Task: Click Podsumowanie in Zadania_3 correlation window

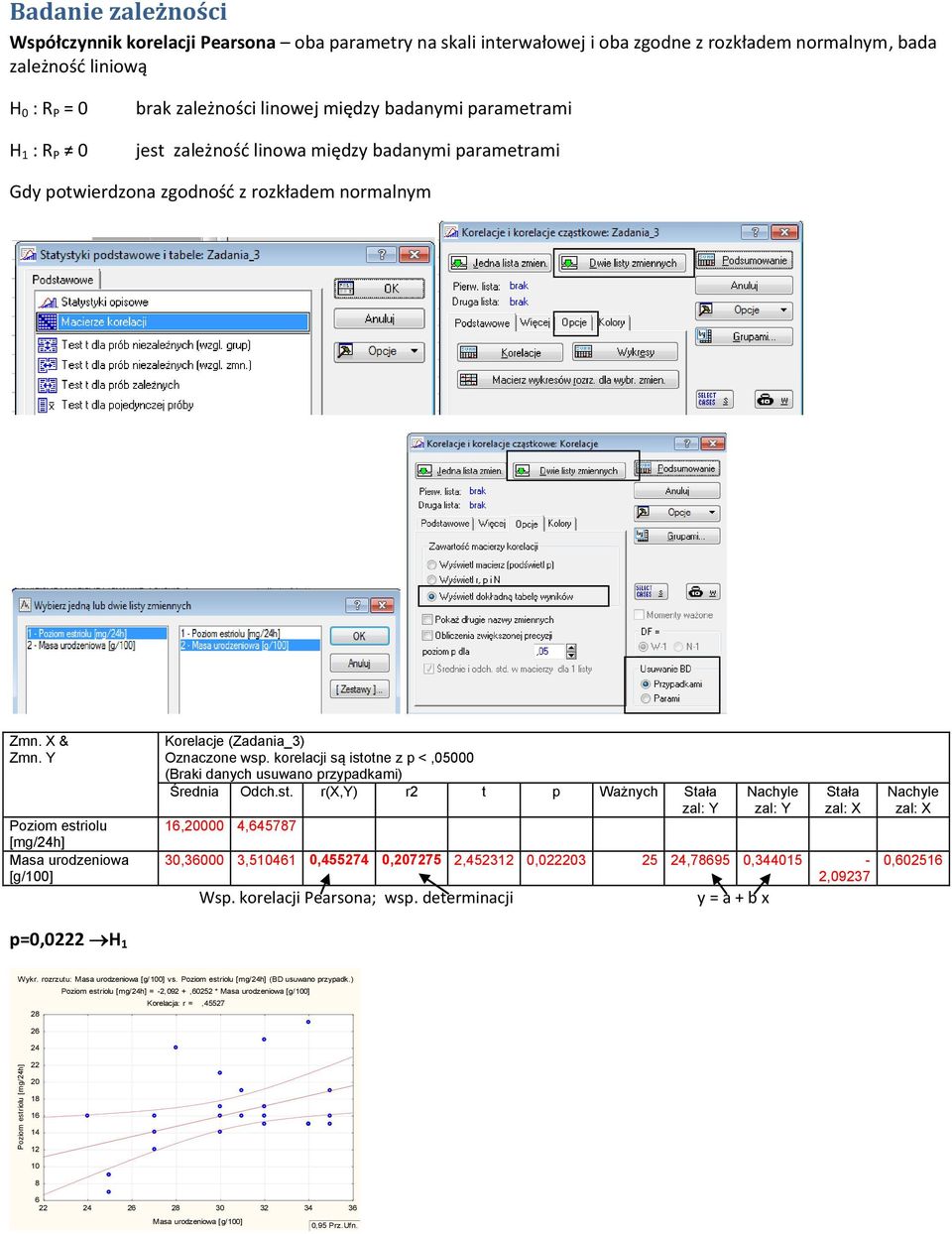Action: tap(744, 261)
